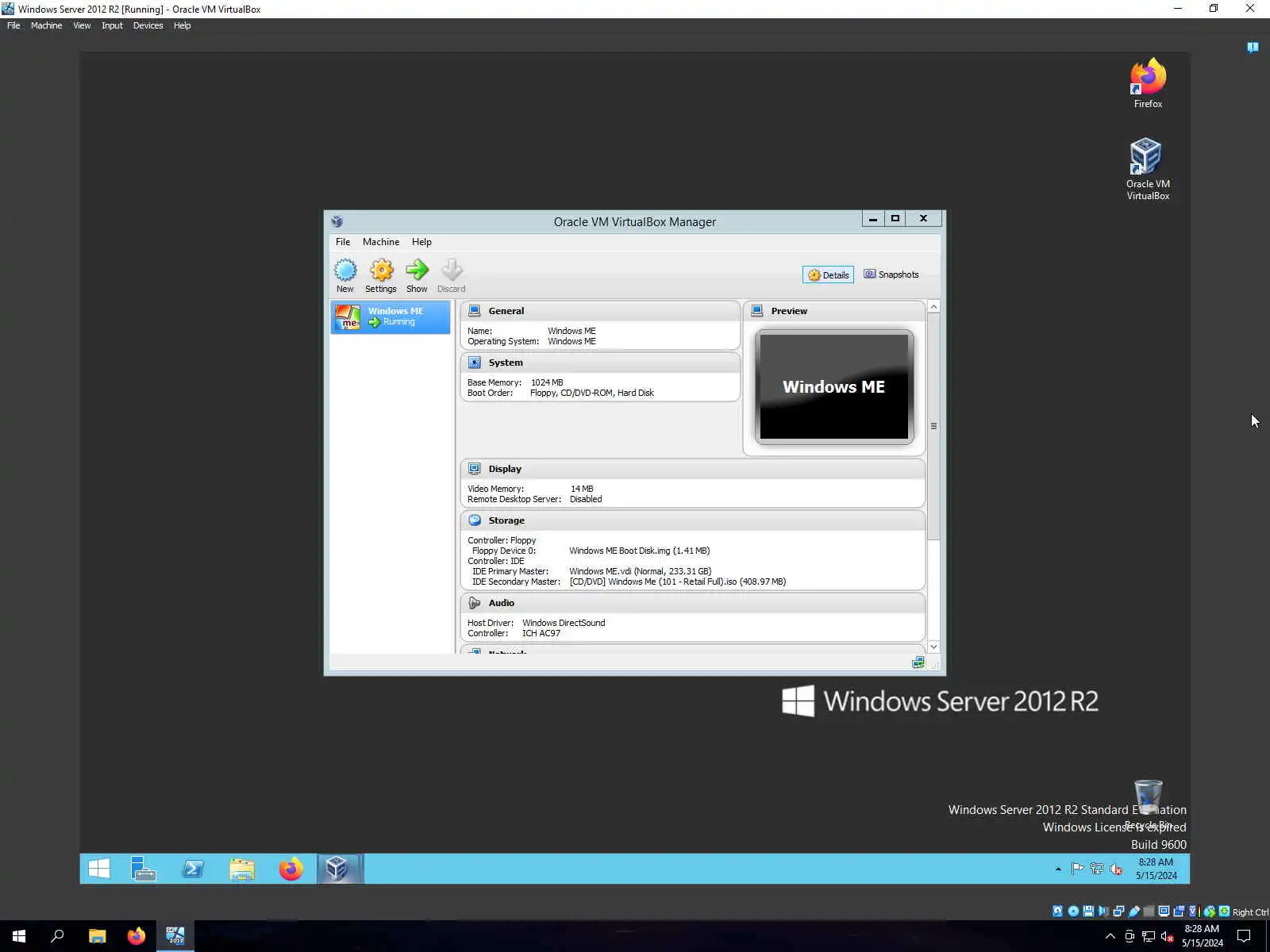Image resolution: width=1270 pixels, height=952 pixels.
Task: Select the Recycle Bin desktop icon
Action: click(x=1148, y=803)
